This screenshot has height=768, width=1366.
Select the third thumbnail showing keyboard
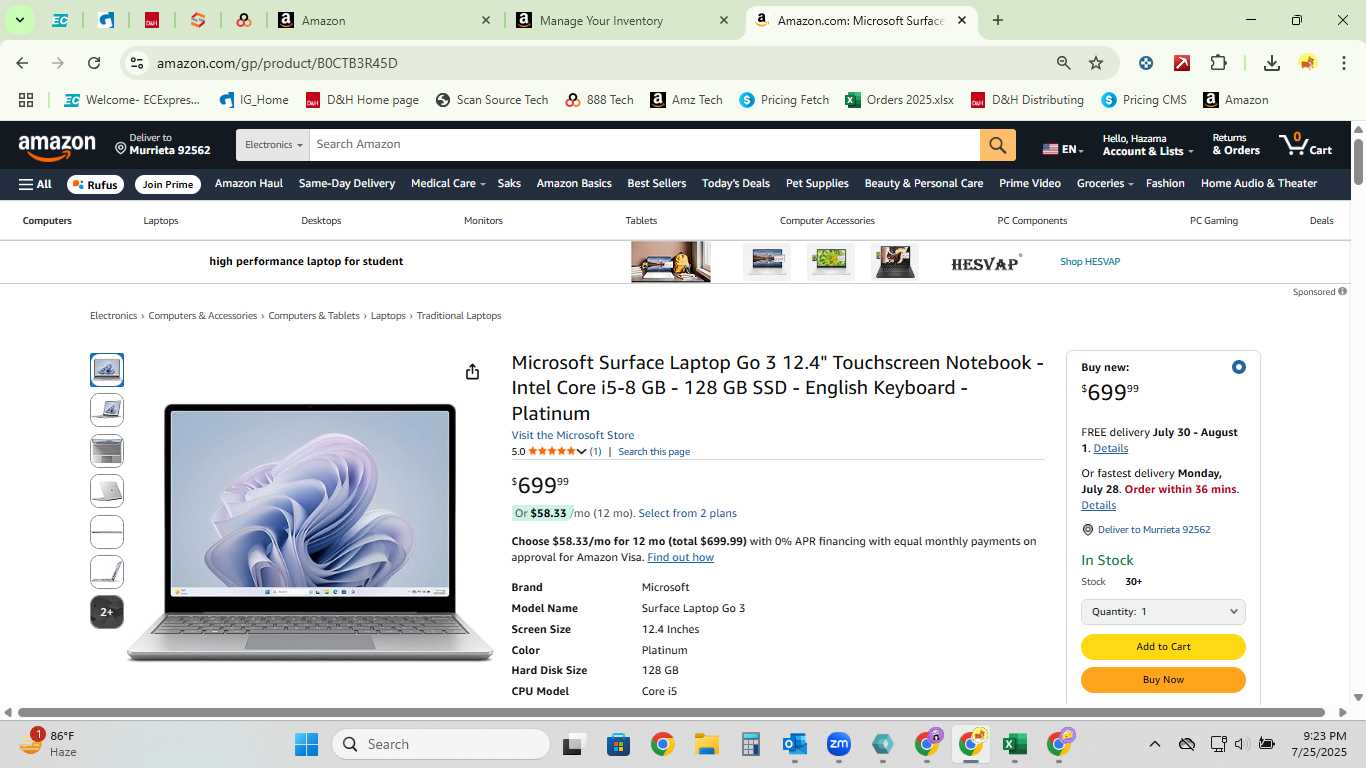[x=107, y=451]
